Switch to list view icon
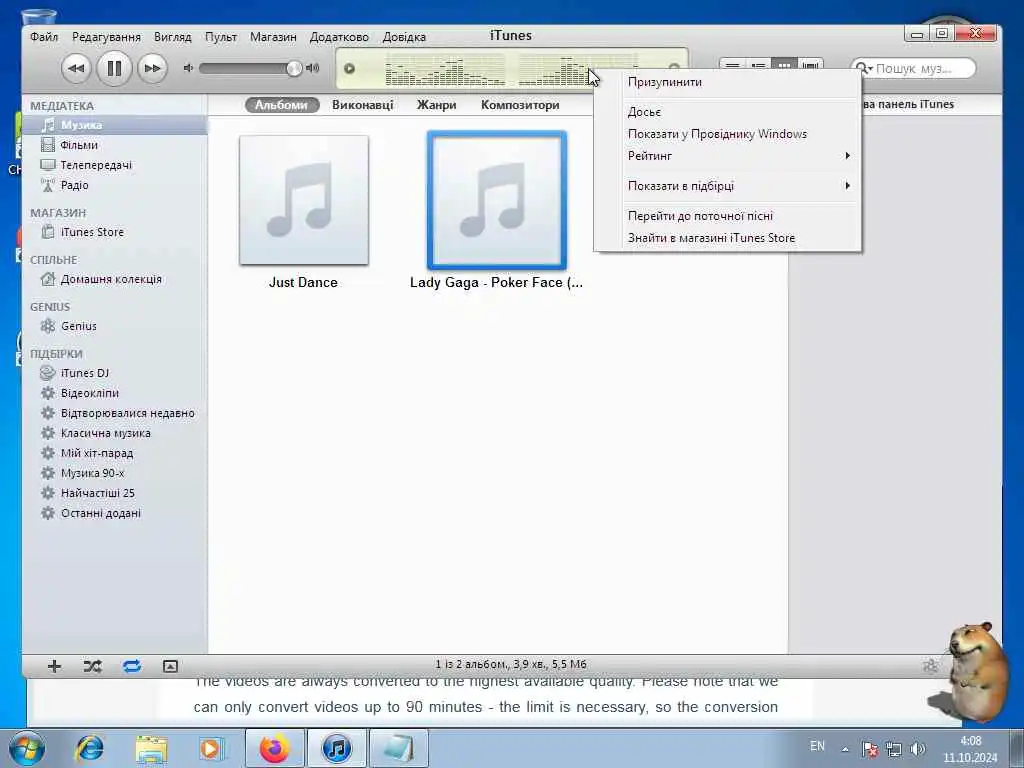Image resolution: width=1024 pixels, height=768 pixels. [733, 66]
